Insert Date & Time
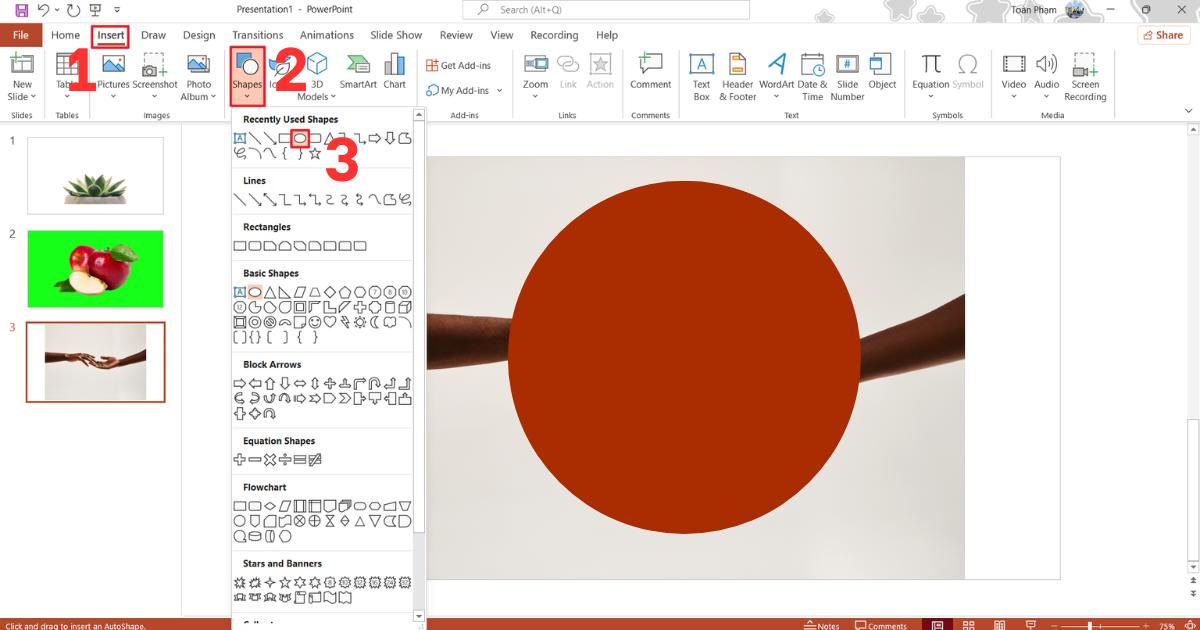The image size is (1200, 630). 812,77
